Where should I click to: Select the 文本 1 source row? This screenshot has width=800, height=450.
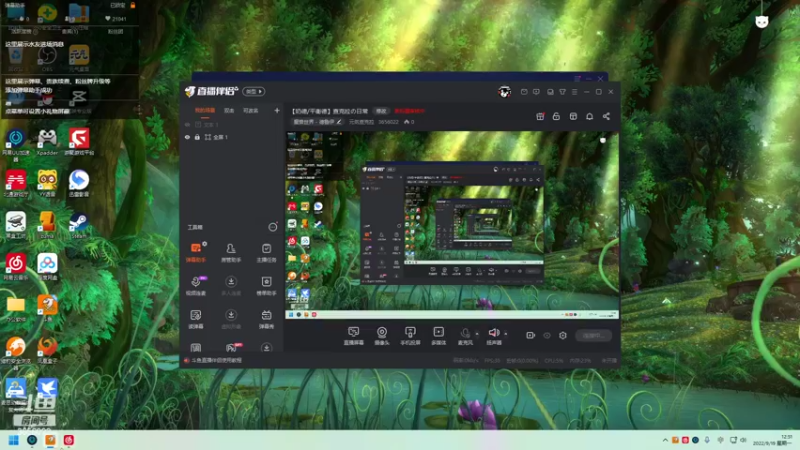tap(232, 124)
